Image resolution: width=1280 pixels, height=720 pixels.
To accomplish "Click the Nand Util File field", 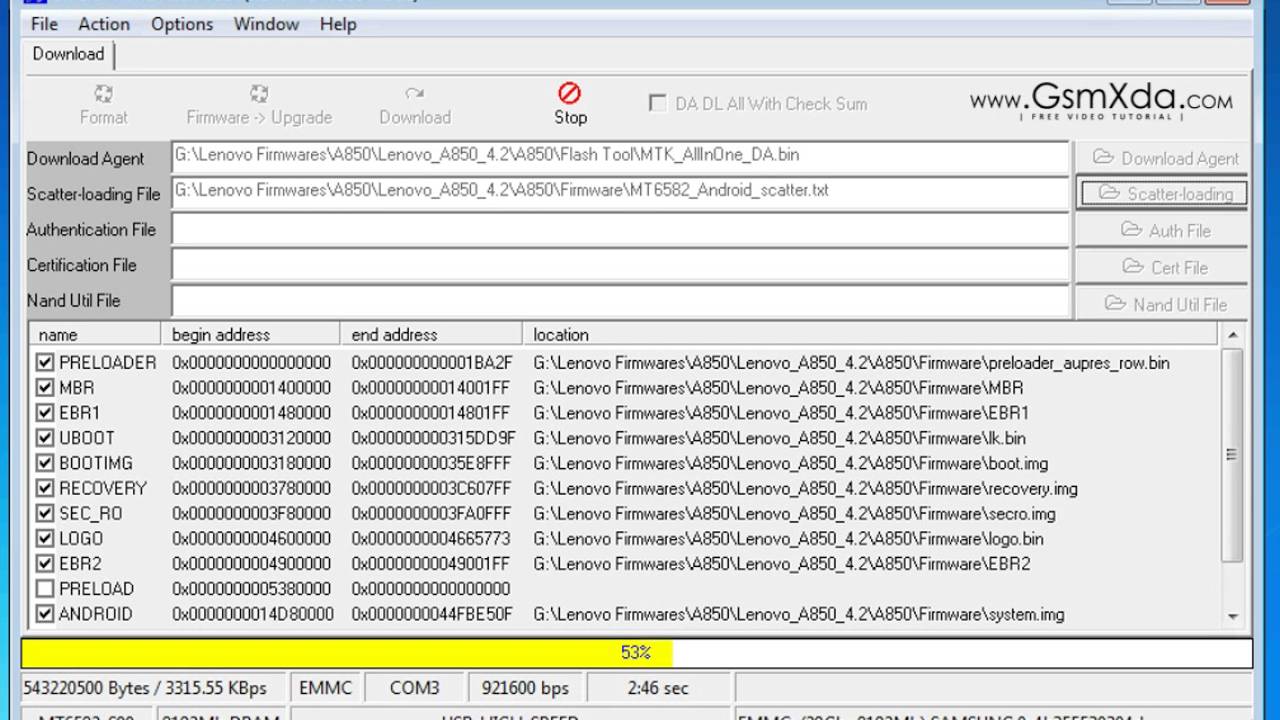I will (x=620, y=300).
